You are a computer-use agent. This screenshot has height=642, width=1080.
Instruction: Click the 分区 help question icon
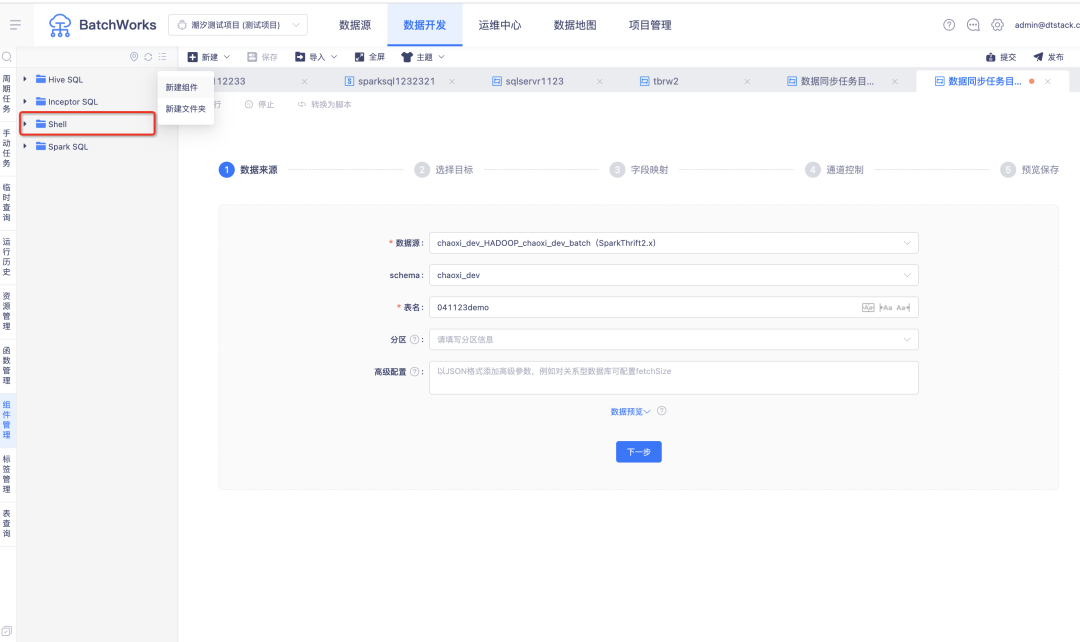[415, 340]
